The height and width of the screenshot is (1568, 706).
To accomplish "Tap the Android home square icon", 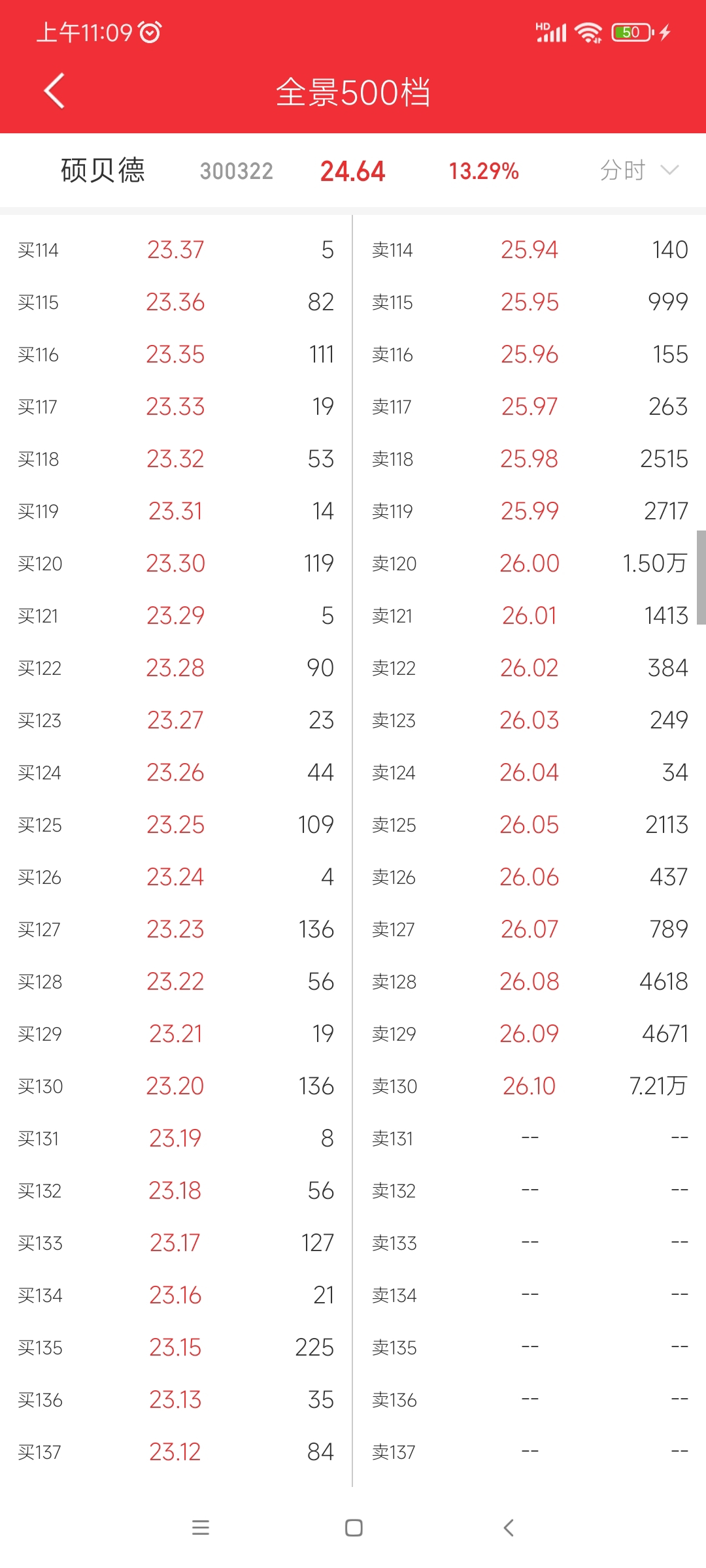I will (x=354, y=1527).
